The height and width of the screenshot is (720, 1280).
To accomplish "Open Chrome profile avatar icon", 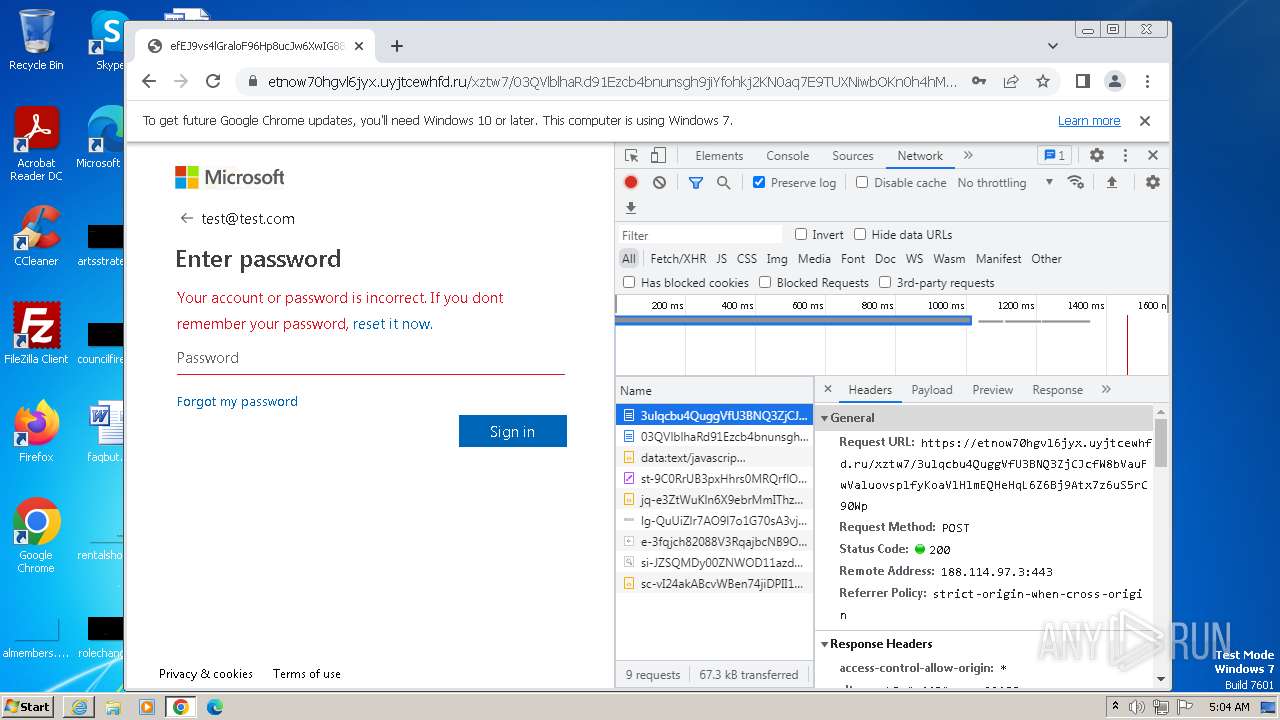I will 1115,82.
